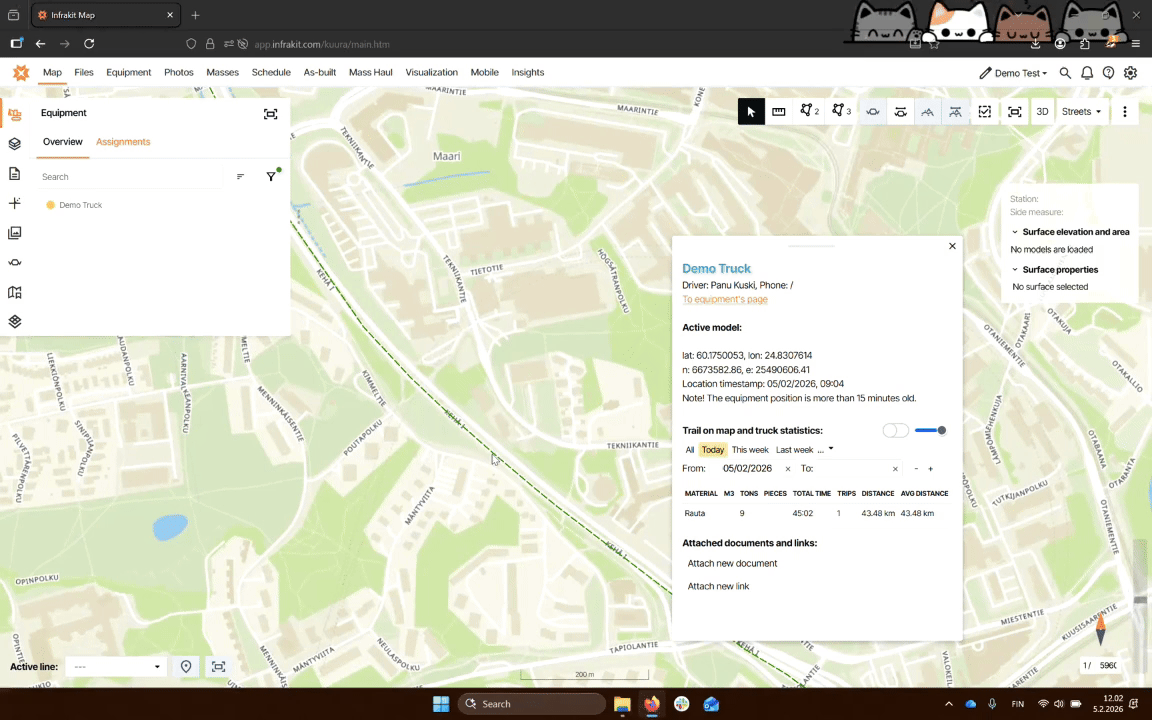Click the location pin button near Active line
This screenshot has height=720, width=1152.
186,667
